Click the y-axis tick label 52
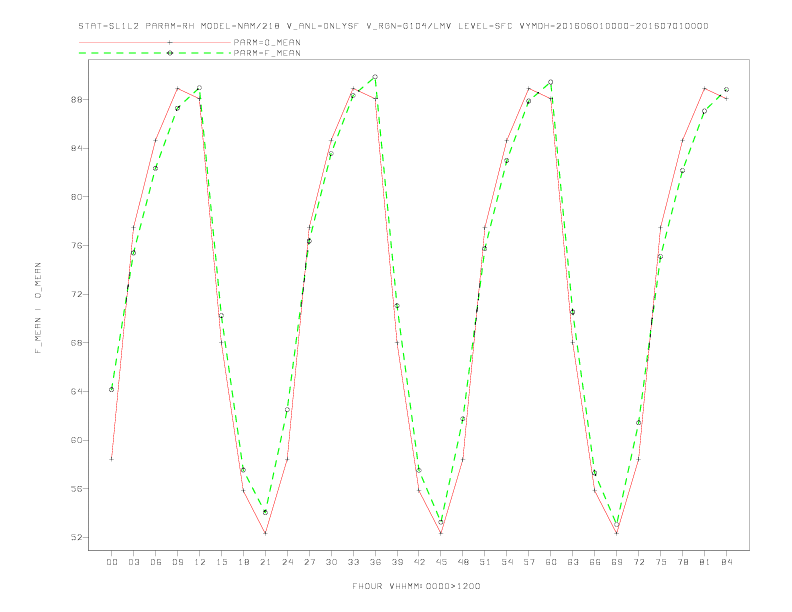 (x=76, y=537)
